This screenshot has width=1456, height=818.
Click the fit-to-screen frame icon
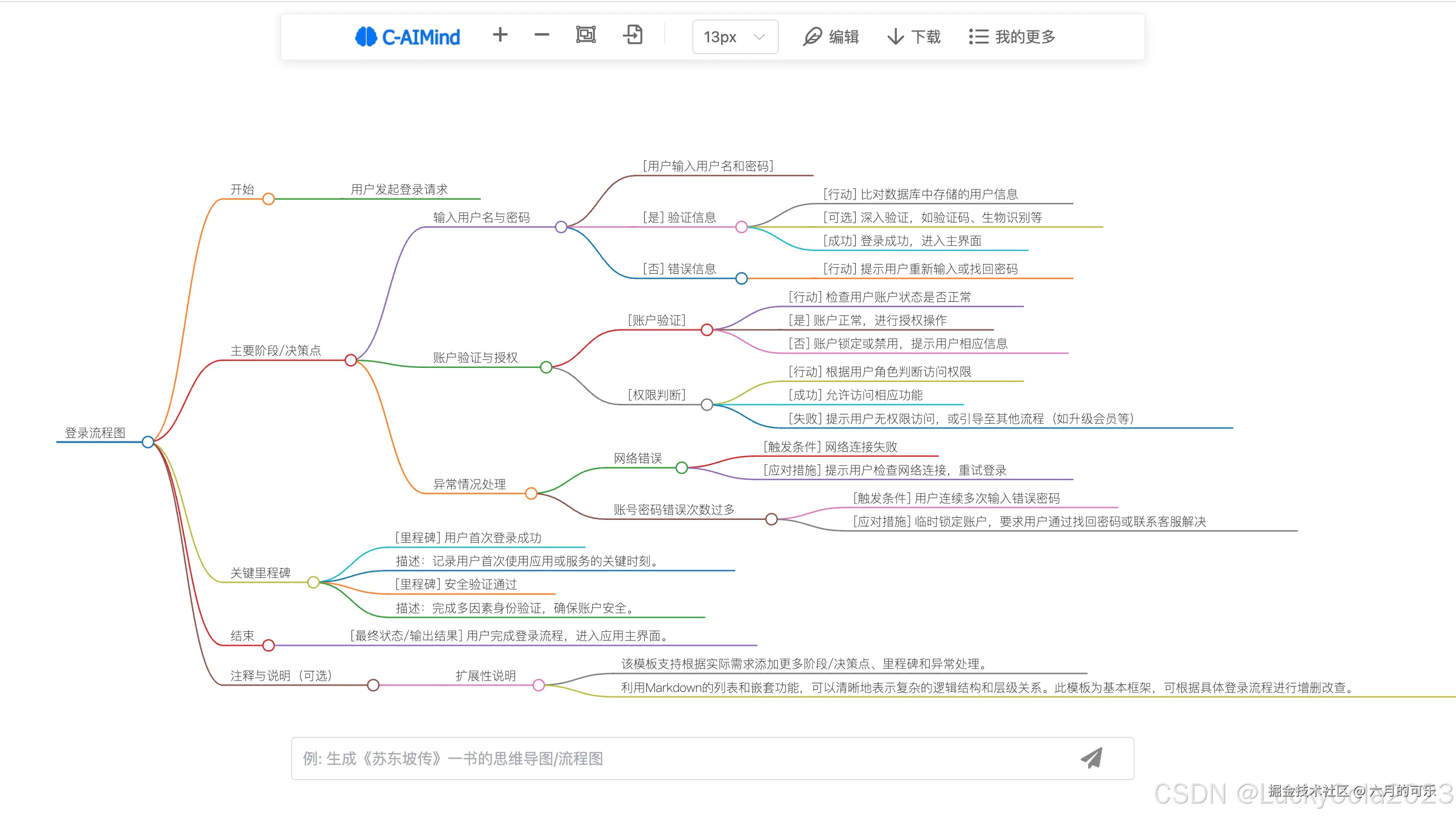pos(586,35)
